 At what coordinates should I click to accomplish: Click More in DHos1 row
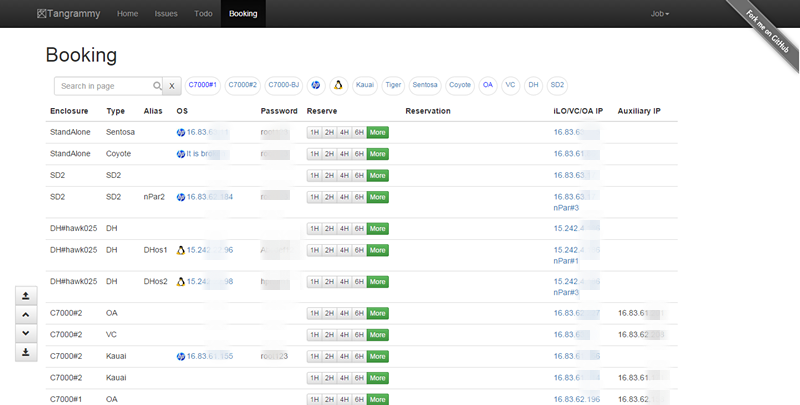coord(378,250)
